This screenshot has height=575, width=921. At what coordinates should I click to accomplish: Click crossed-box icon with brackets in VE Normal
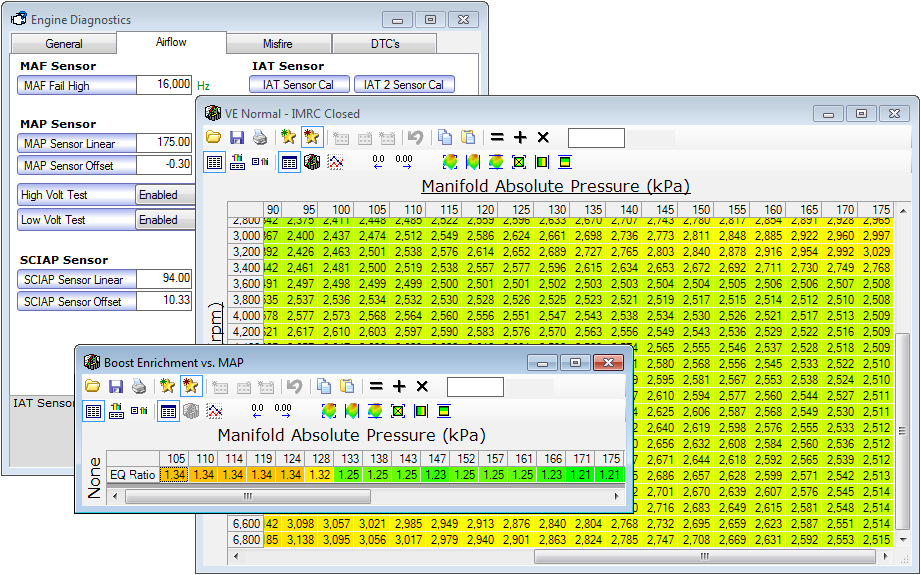[519, 162]
